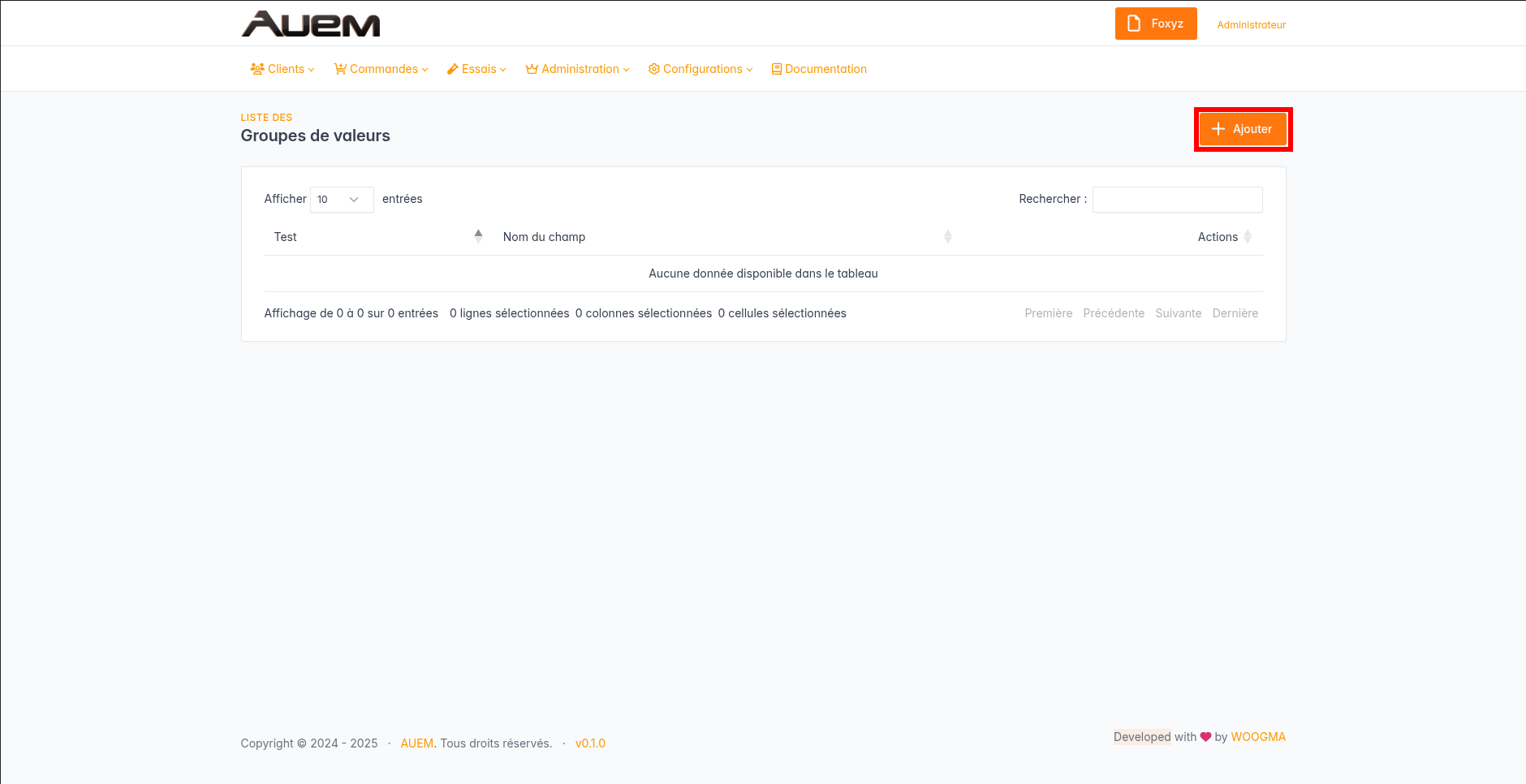Image resolution: width=1526 pixels, height=784 pixels.
Task: Open the Foxyz button
Action: tap(1156, 24)
